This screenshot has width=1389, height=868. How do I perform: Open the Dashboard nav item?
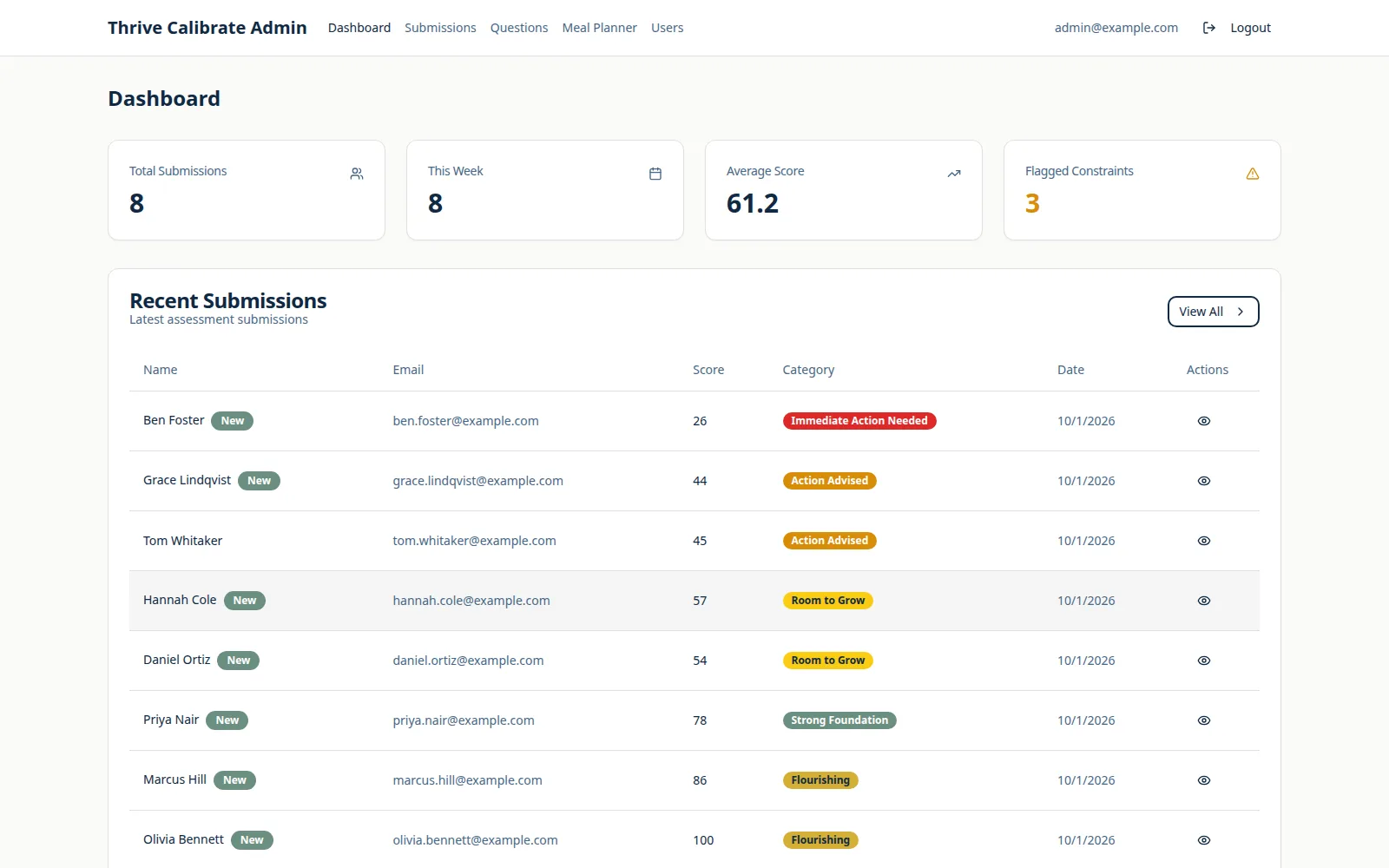click(359, 28)
